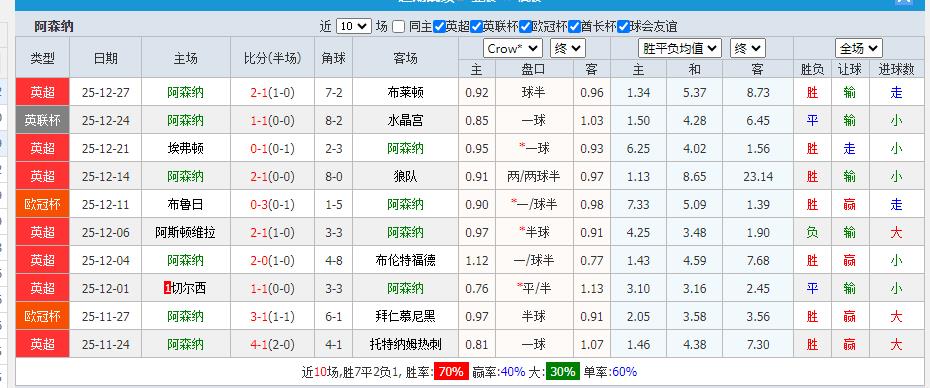Screen dimensions: 930x388
Task: Open the 埃弗顿 team link
Action: (x=185, y=148)
